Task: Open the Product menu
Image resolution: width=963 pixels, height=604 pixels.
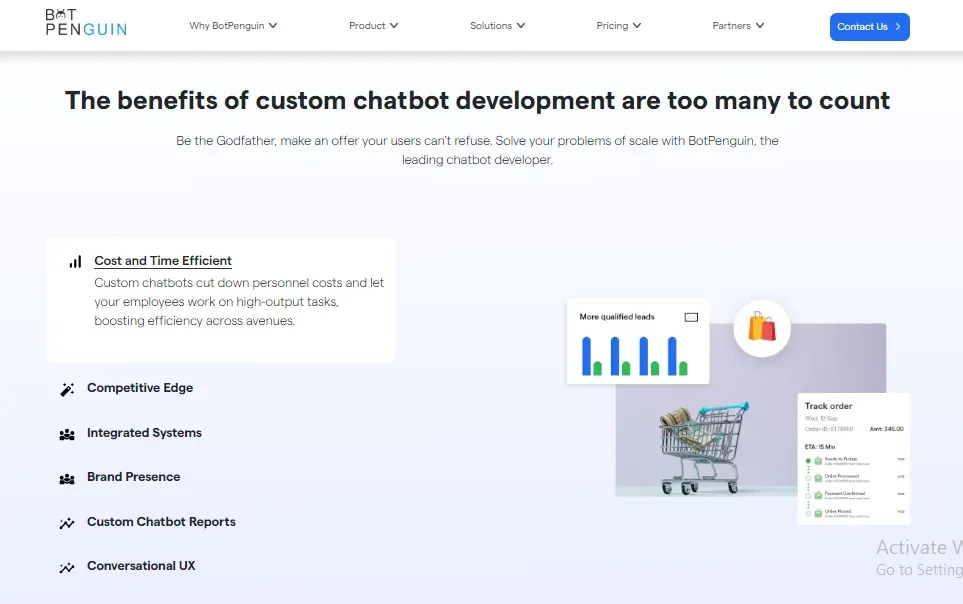Action: point(373,26)
